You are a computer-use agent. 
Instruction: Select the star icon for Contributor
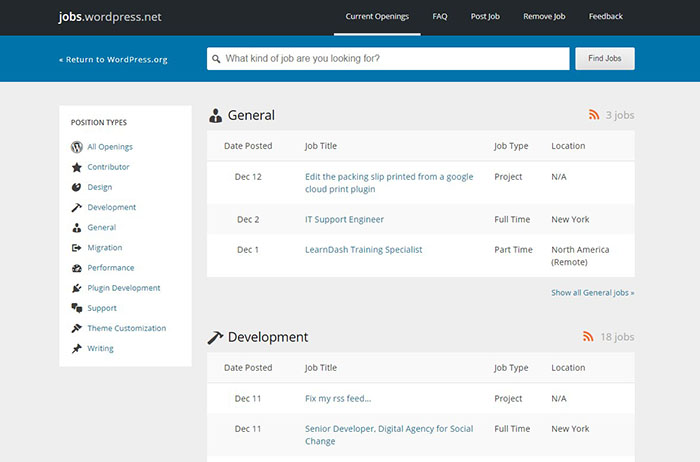pos(77,167)
